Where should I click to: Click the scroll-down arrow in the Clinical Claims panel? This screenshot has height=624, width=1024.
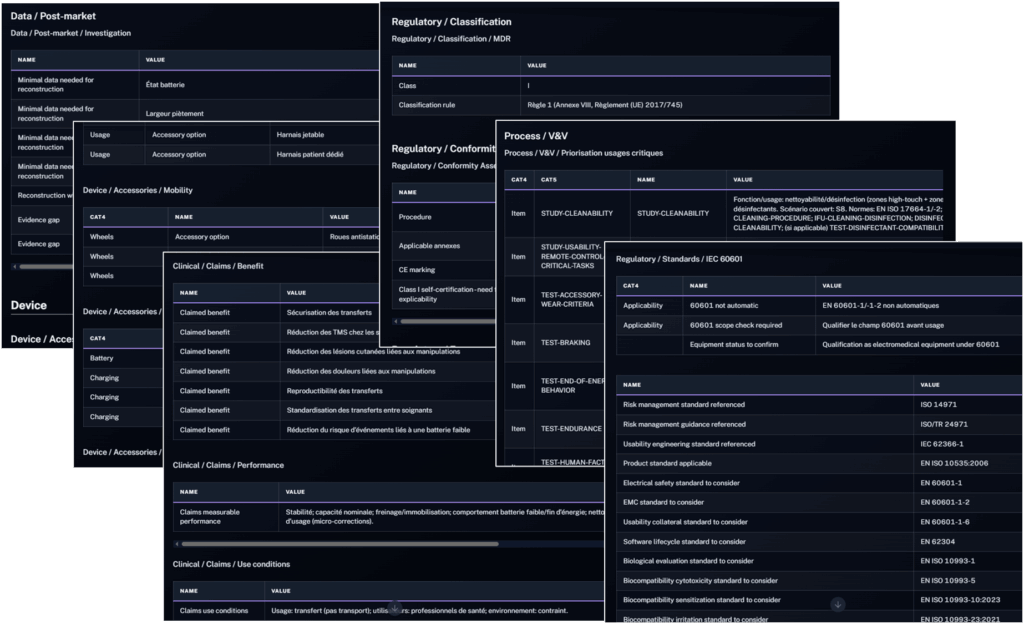[x=394, y=607]
